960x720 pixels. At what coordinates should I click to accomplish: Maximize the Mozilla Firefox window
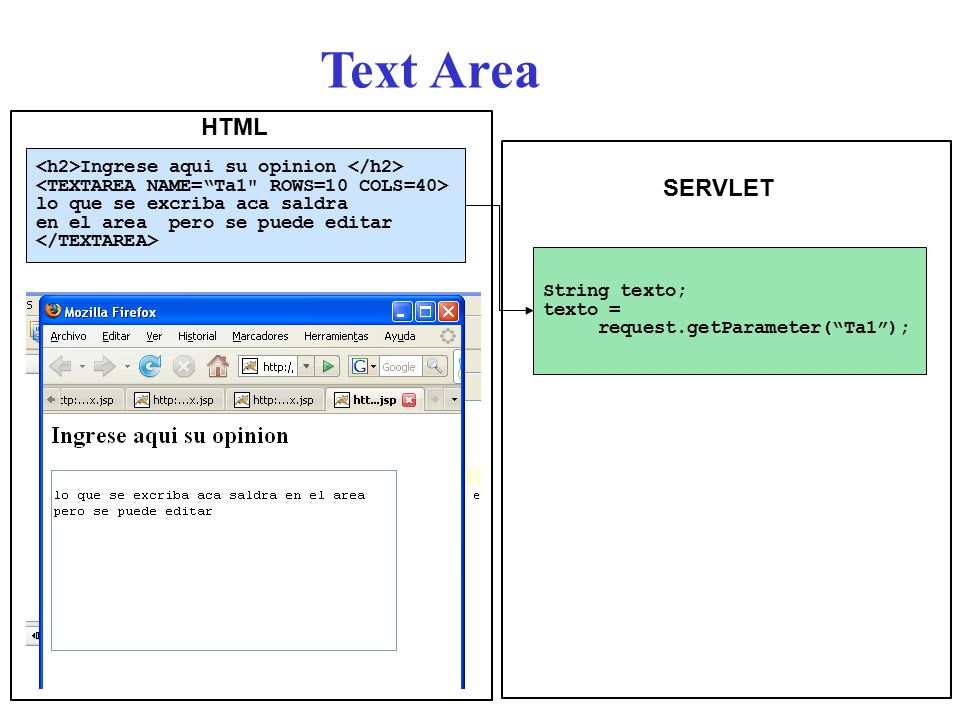click(x=425, y=312)
